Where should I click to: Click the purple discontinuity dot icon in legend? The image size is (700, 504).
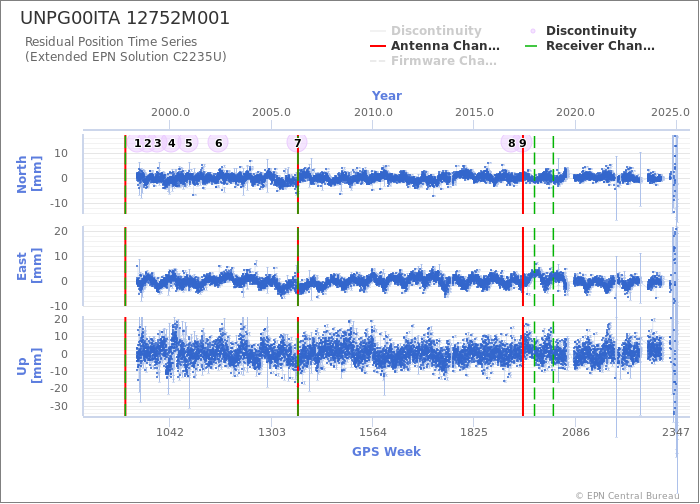[533, 31]
